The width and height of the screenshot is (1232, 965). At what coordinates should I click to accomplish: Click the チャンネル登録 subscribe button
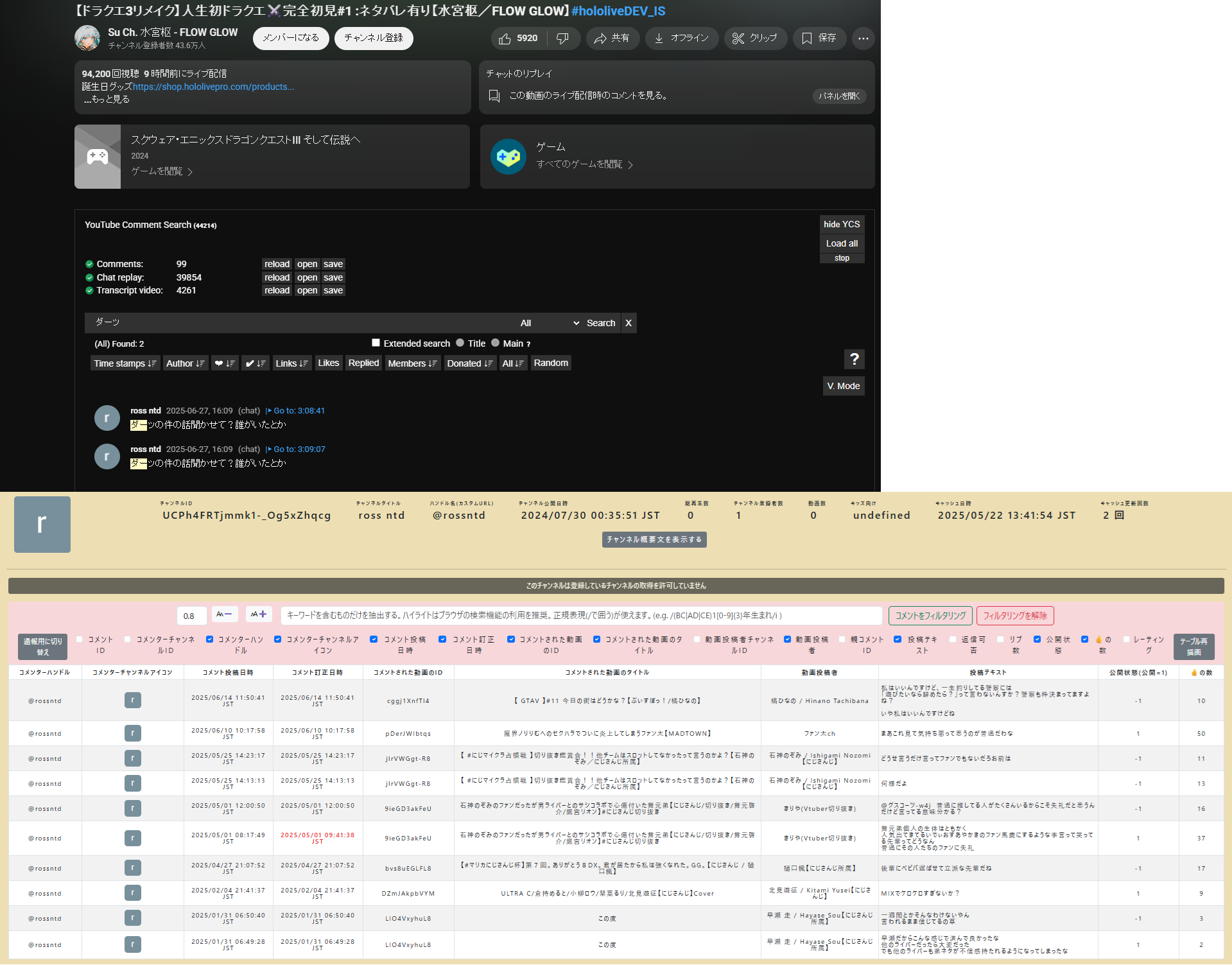374,38
